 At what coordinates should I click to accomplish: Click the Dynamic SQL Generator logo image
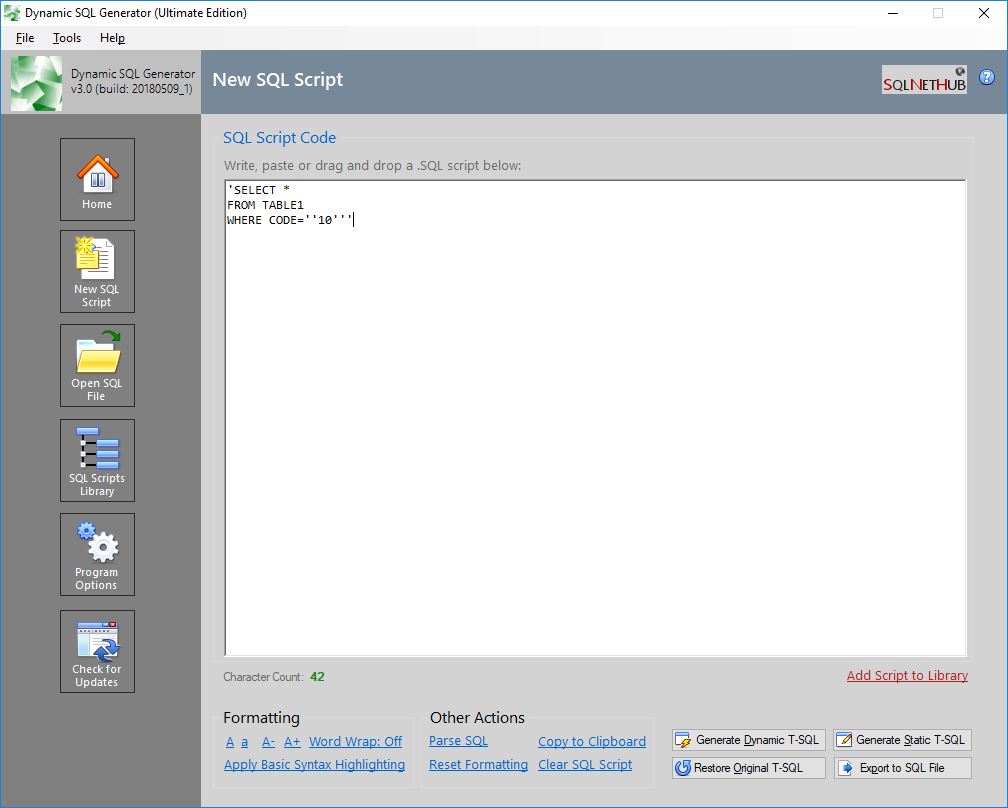tap(37, 82)
